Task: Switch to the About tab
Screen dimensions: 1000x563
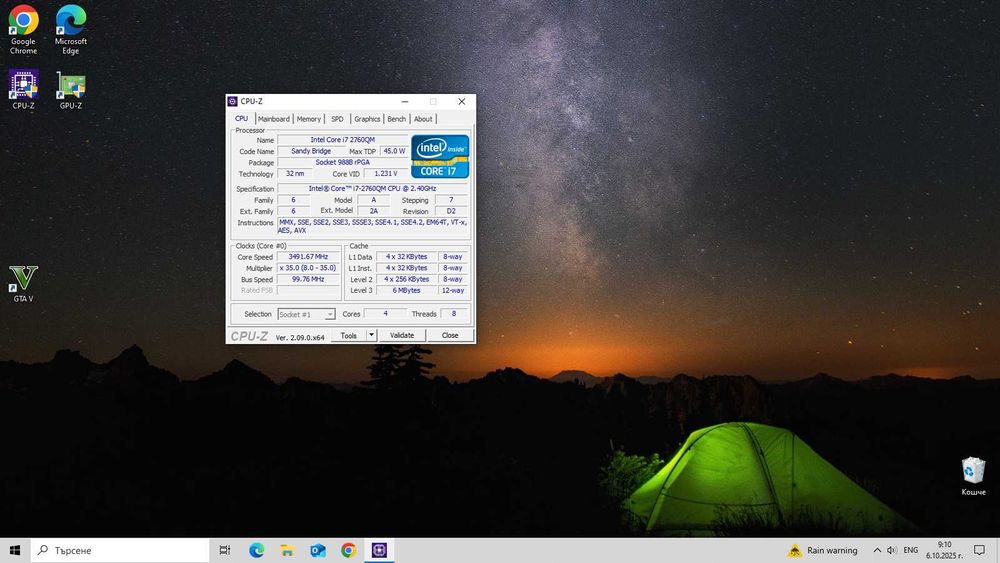Action: coord(423,119)
